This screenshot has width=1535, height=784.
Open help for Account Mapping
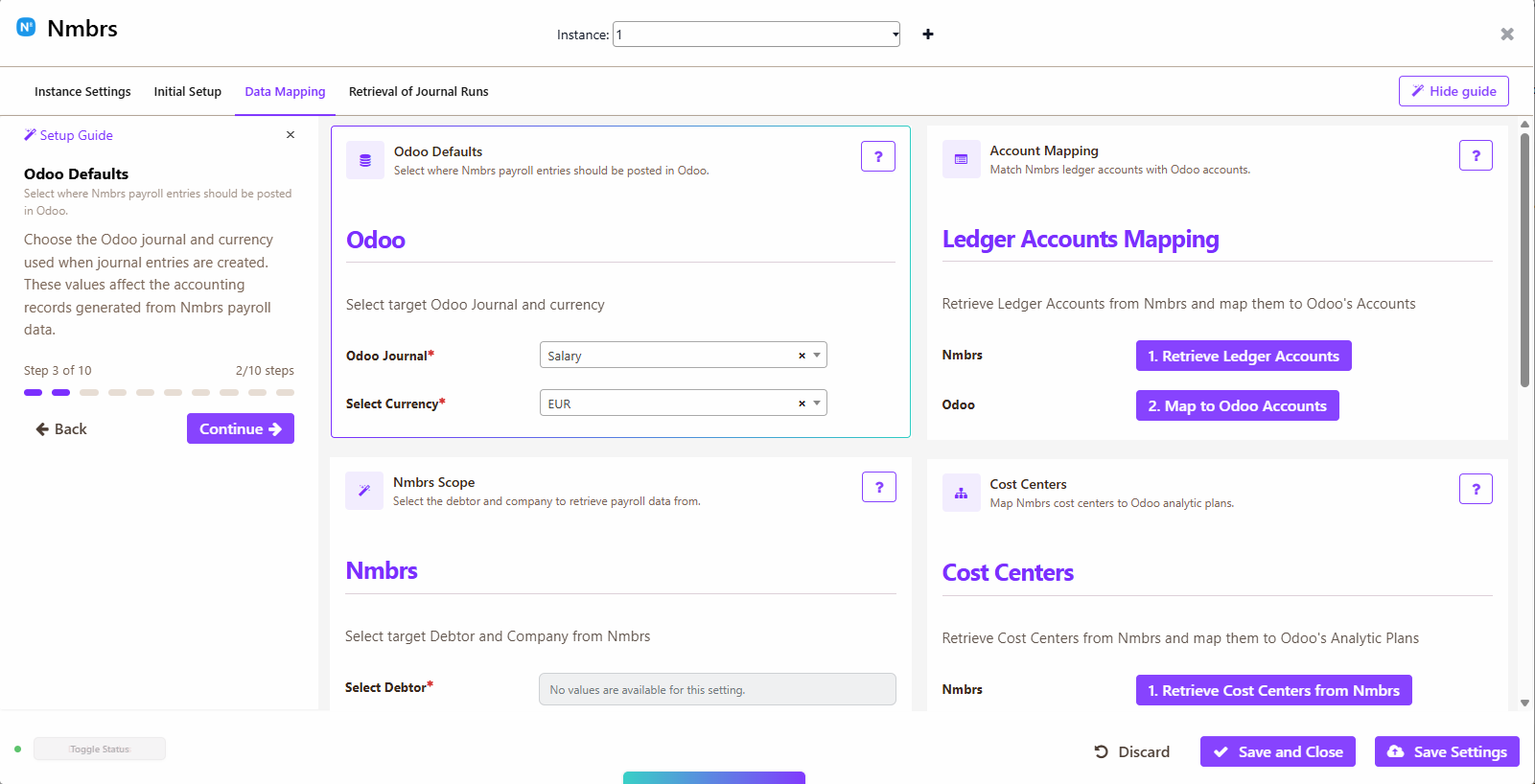coord(1476,155)
